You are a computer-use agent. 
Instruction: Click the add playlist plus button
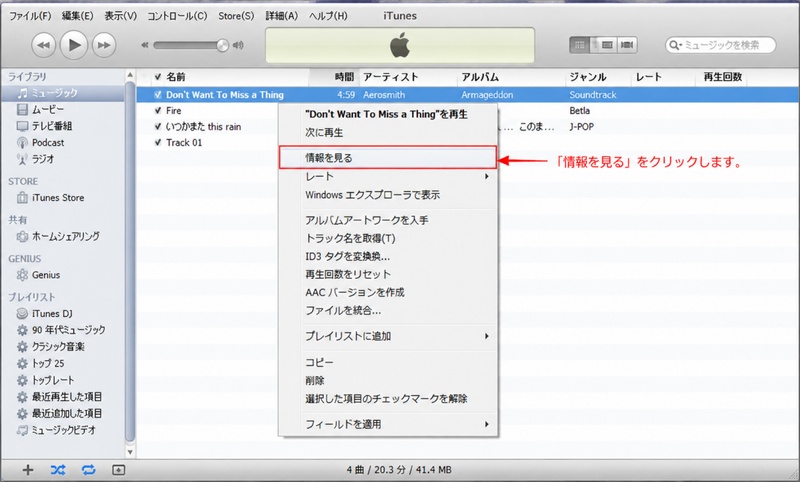28,470
